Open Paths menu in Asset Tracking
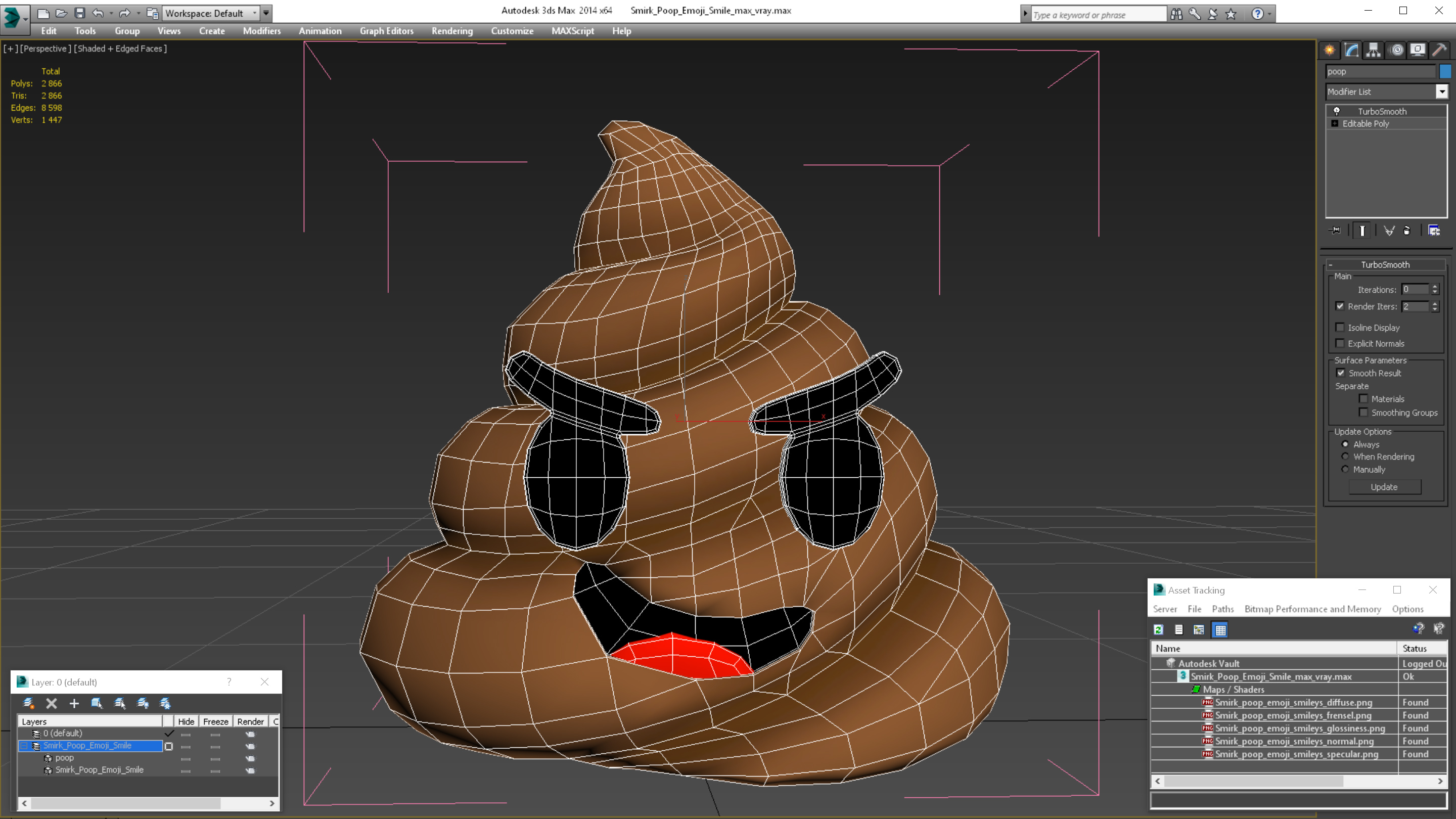1456x819 pixels. 1222,609
